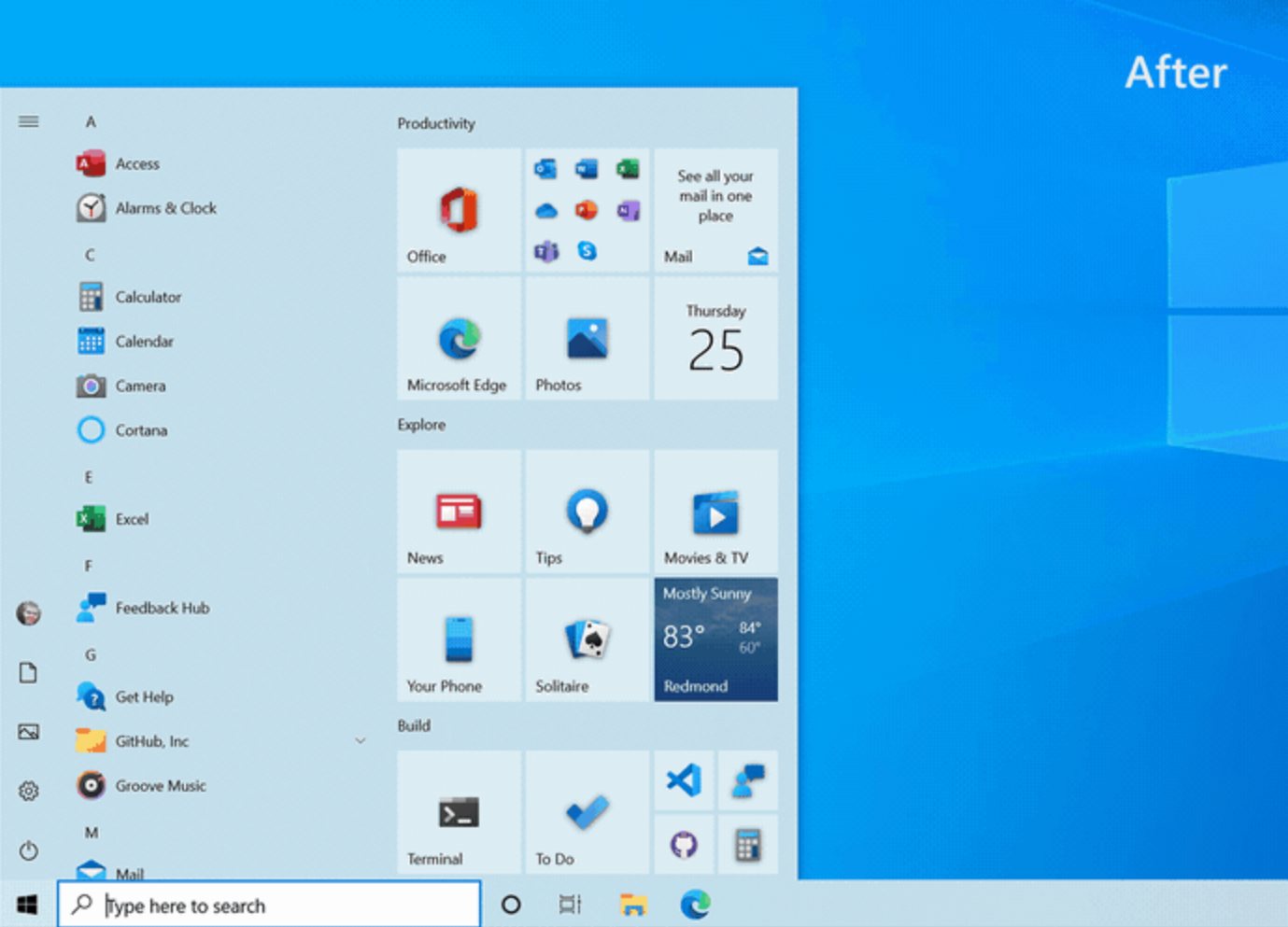Open Pictures from the Start sidebar

29,732
